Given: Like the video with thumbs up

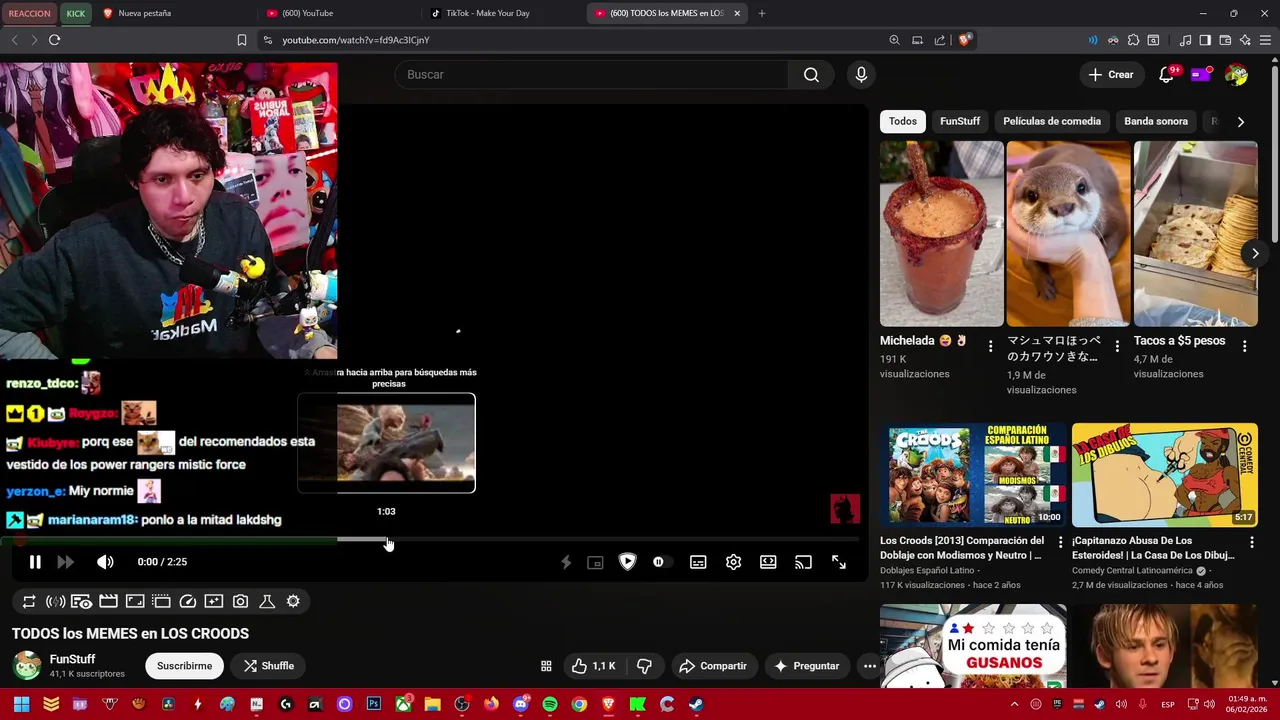Looking at the screenshot, I should (593, 666).
